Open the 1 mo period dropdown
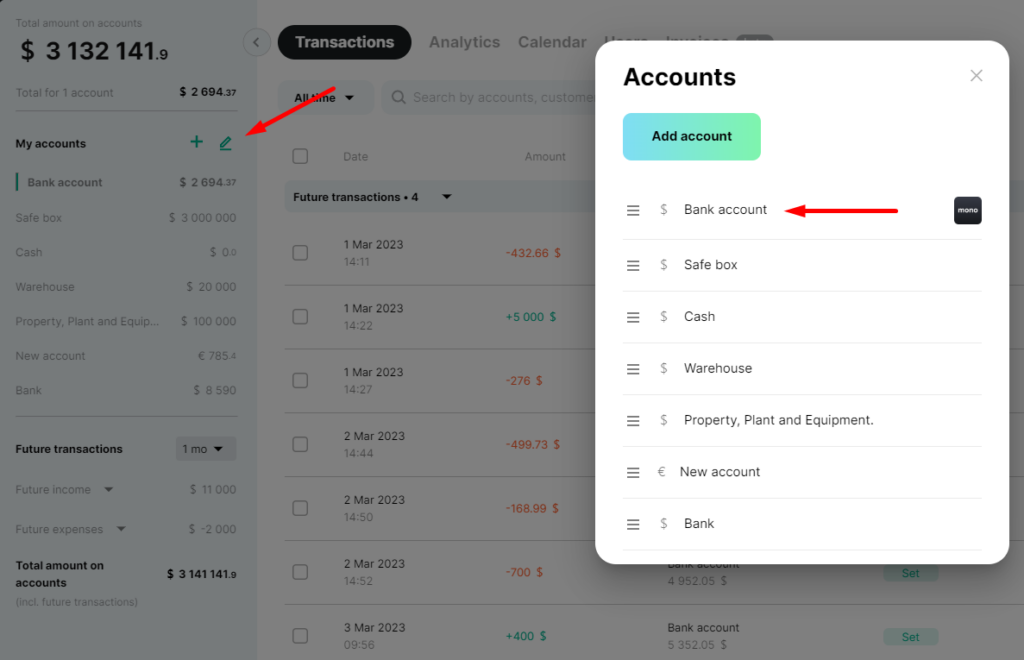The width and height of the screenshot is (1024, 660). 206,448
